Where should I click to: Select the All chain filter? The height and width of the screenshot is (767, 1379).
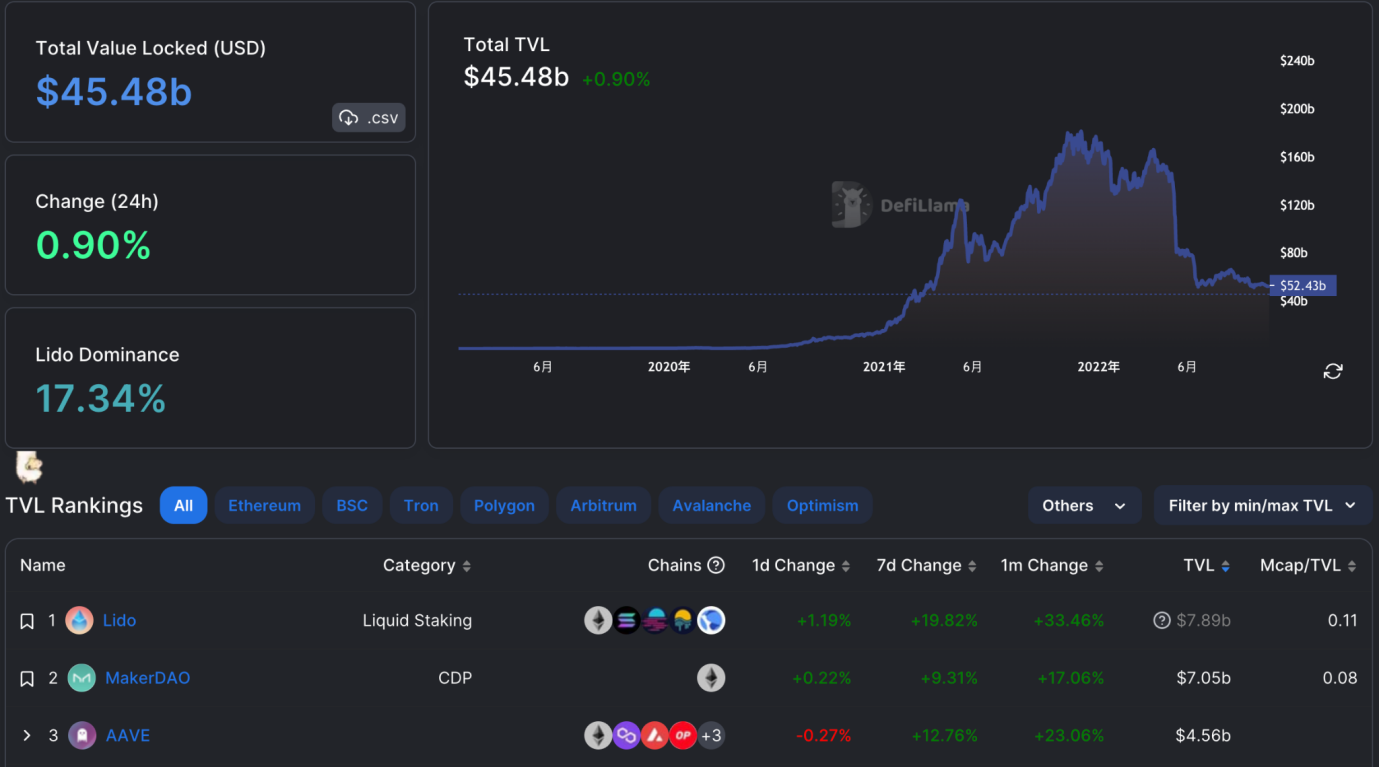[x=183, y=505]
